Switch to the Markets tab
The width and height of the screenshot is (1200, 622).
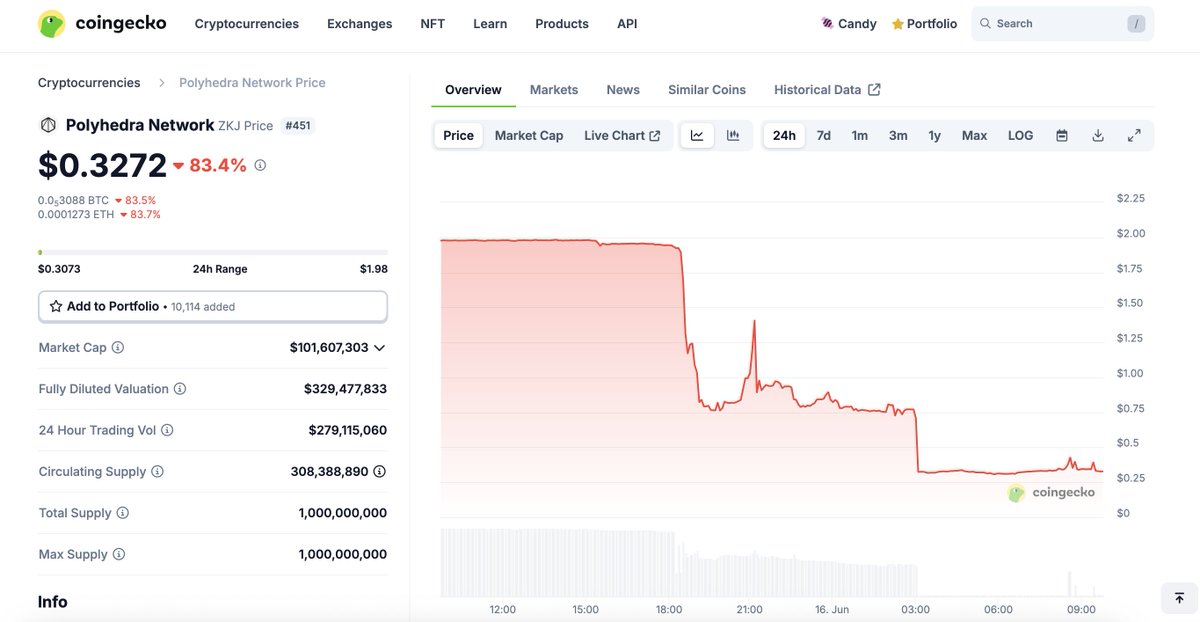554,89
